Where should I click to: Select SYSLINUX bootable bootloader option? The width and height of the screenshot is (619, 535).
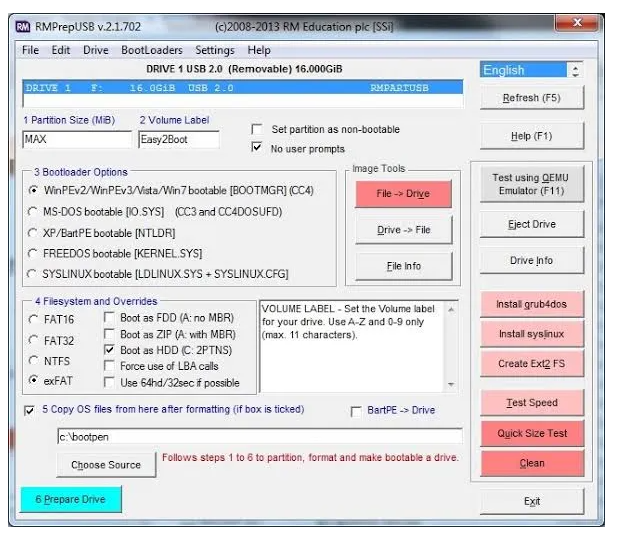pyautogui.click(x=33, y=273)
